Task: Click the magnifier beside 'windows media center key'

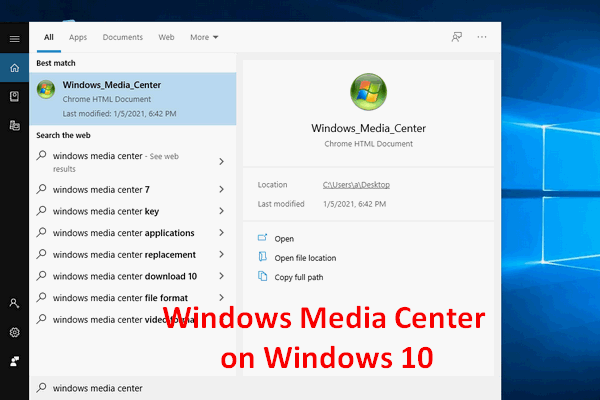Action: tap(41, 211)
